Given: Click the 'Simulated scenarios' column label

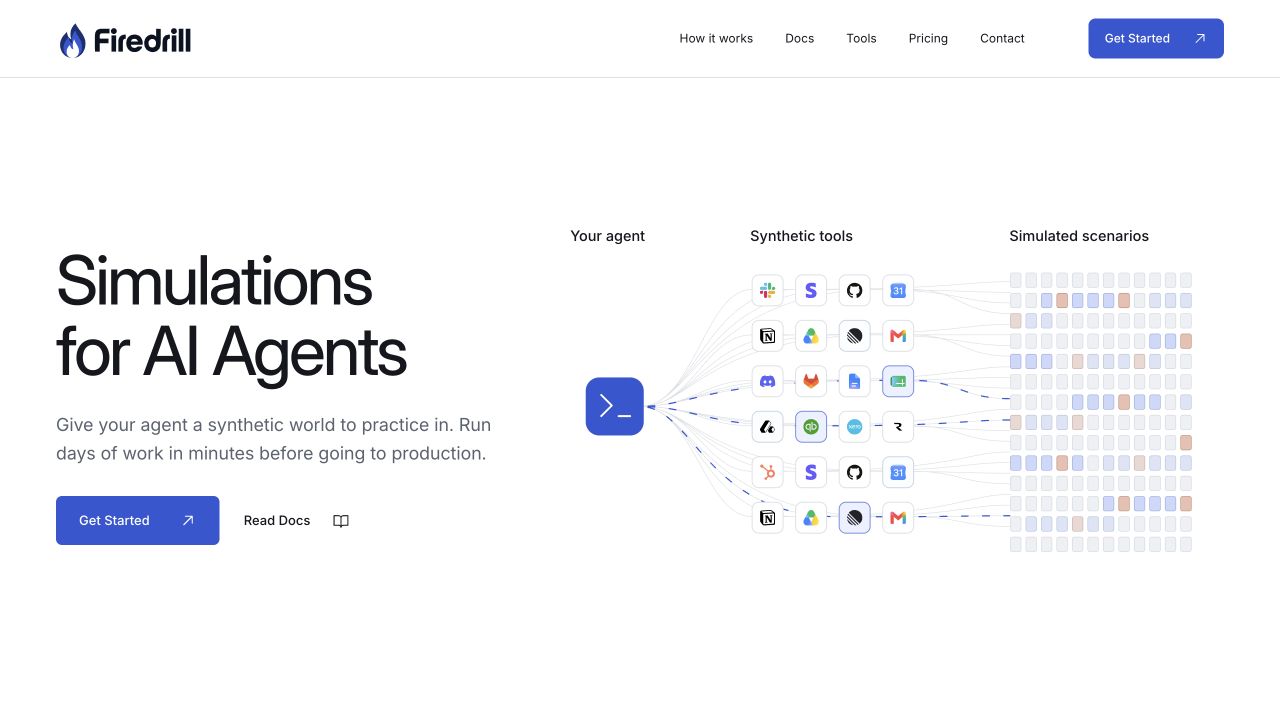Looking at the screenshot, I should (1079, 236).
